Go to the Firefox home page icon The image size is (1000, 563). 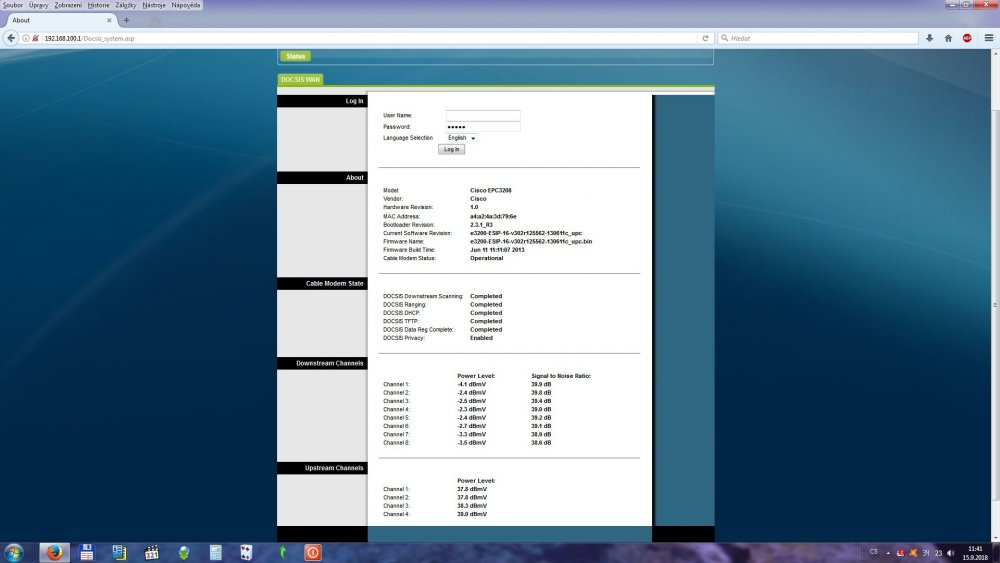pyautogui.click(x=948, y=38)
